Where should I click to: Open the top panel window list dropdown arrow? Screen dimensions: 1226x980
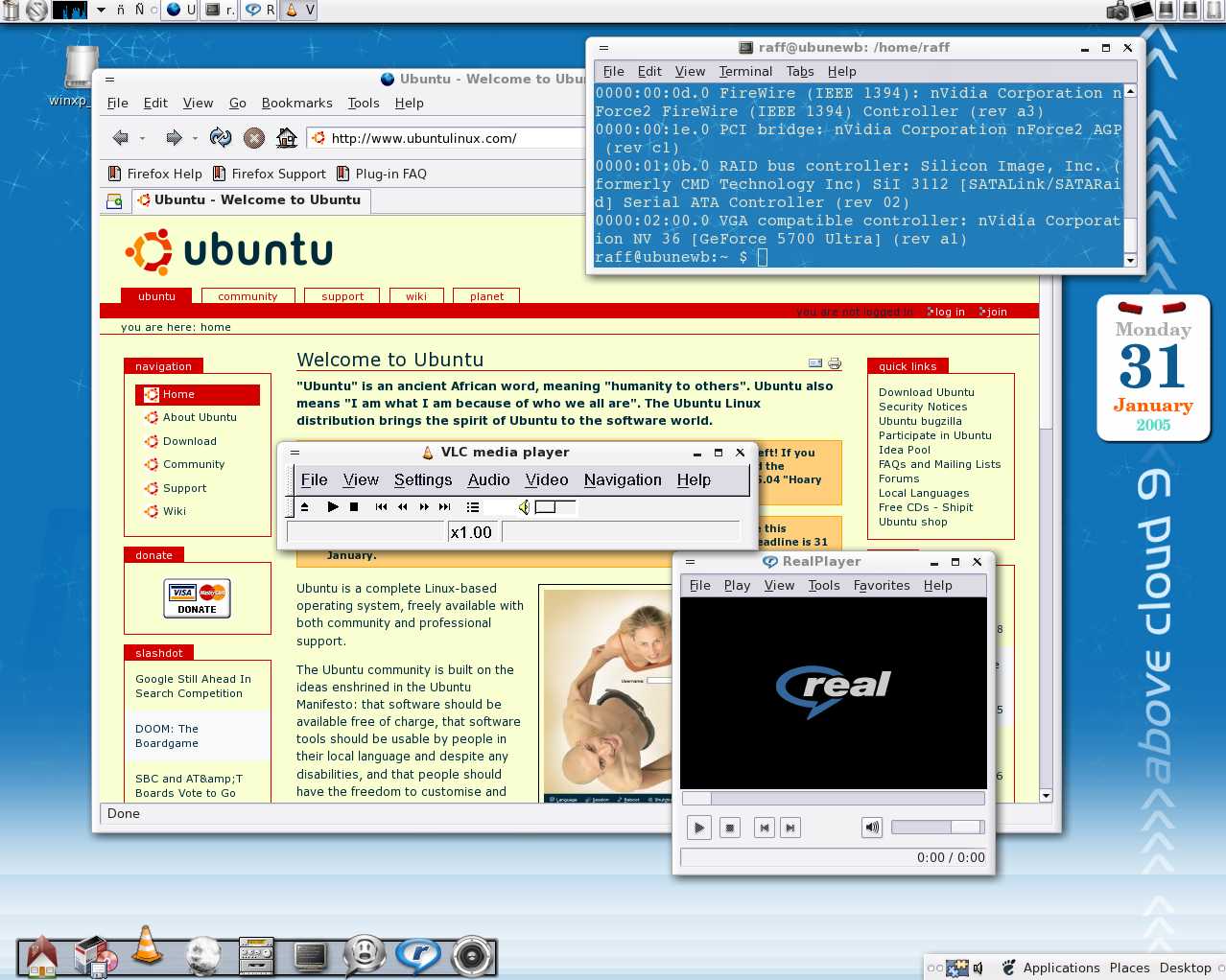point(102,11)
